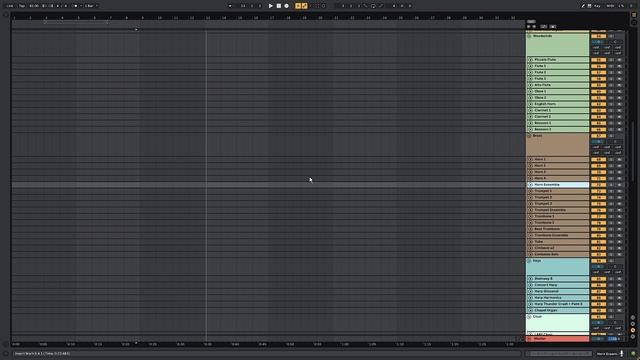Toggle the Automation Arm button
640x360 pixels.
304,6
